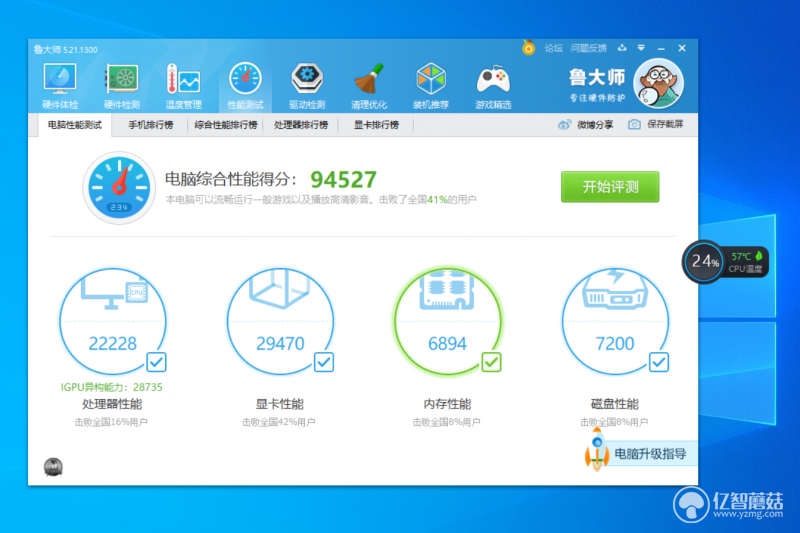Screen dimensions: 800x533
Task: Click the 内存性能 label
Action: pos(447,404)
